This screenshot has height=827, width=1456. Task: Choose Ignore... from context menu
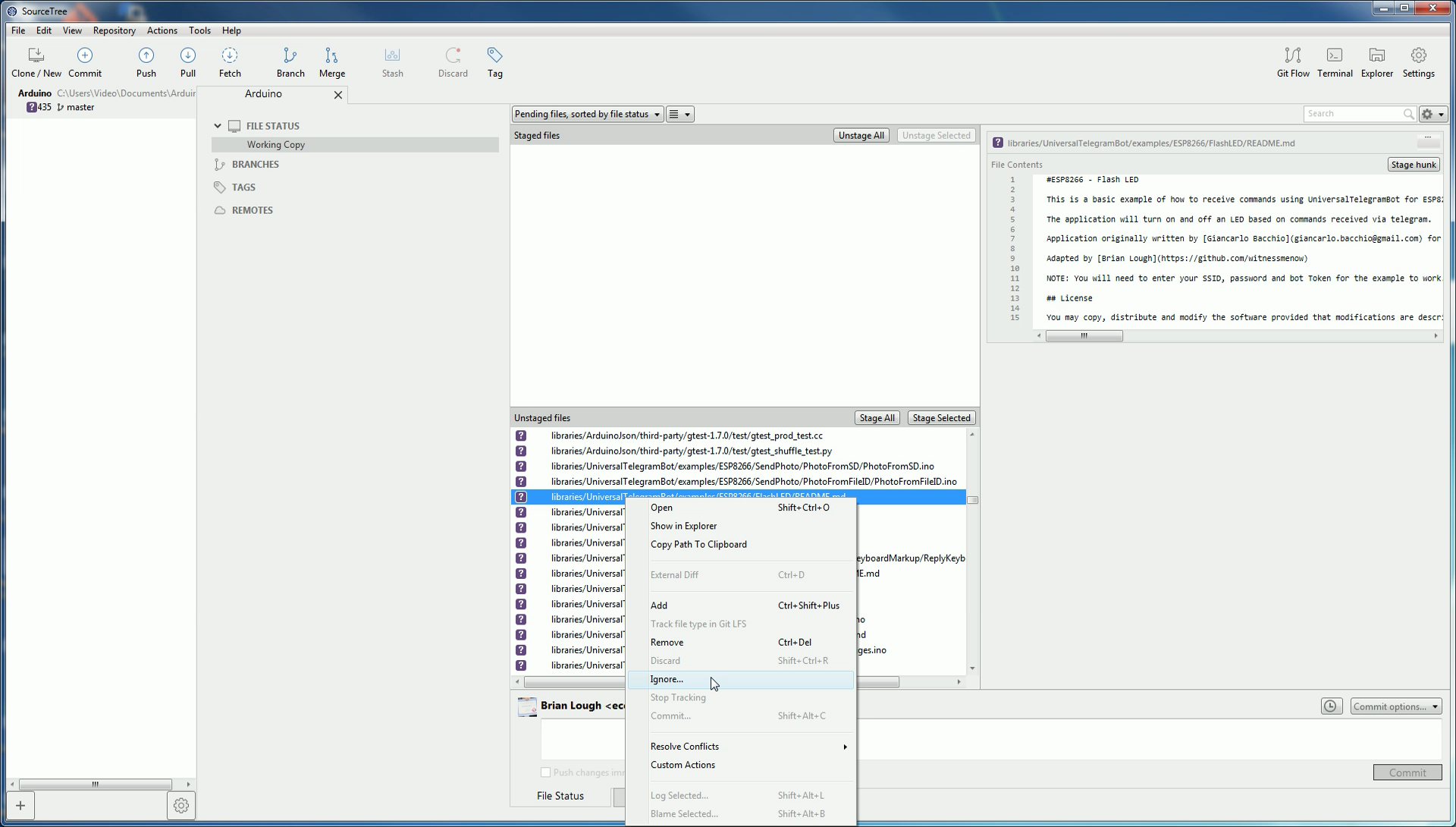click(x=667, y=680)
